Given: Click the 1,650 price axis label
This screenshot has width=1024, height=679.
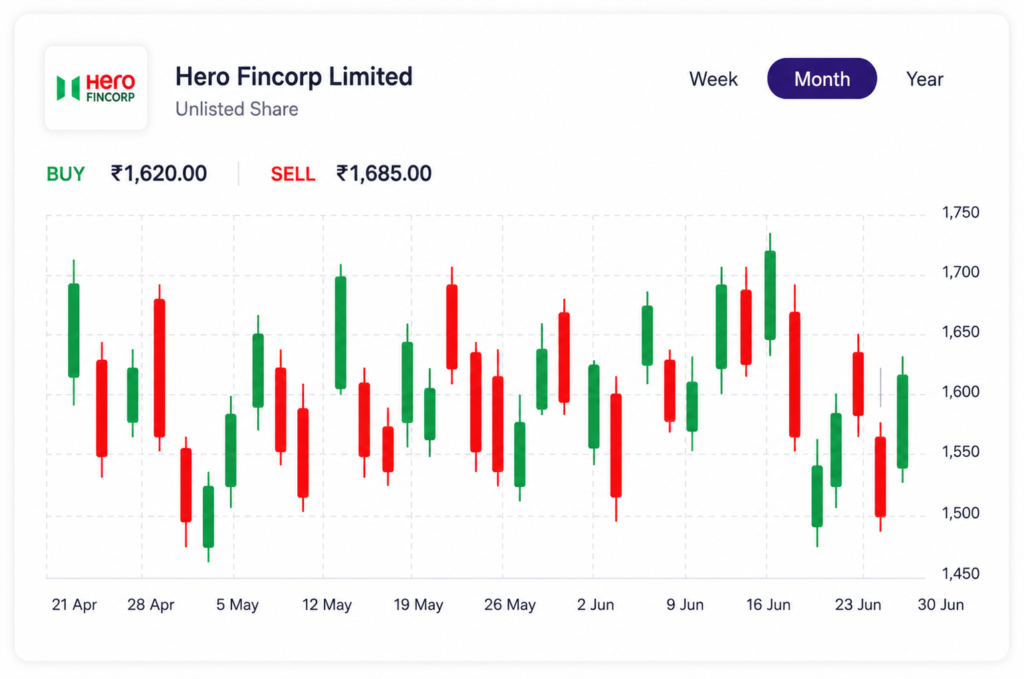Looking at the screenshot, I should 960,332.
